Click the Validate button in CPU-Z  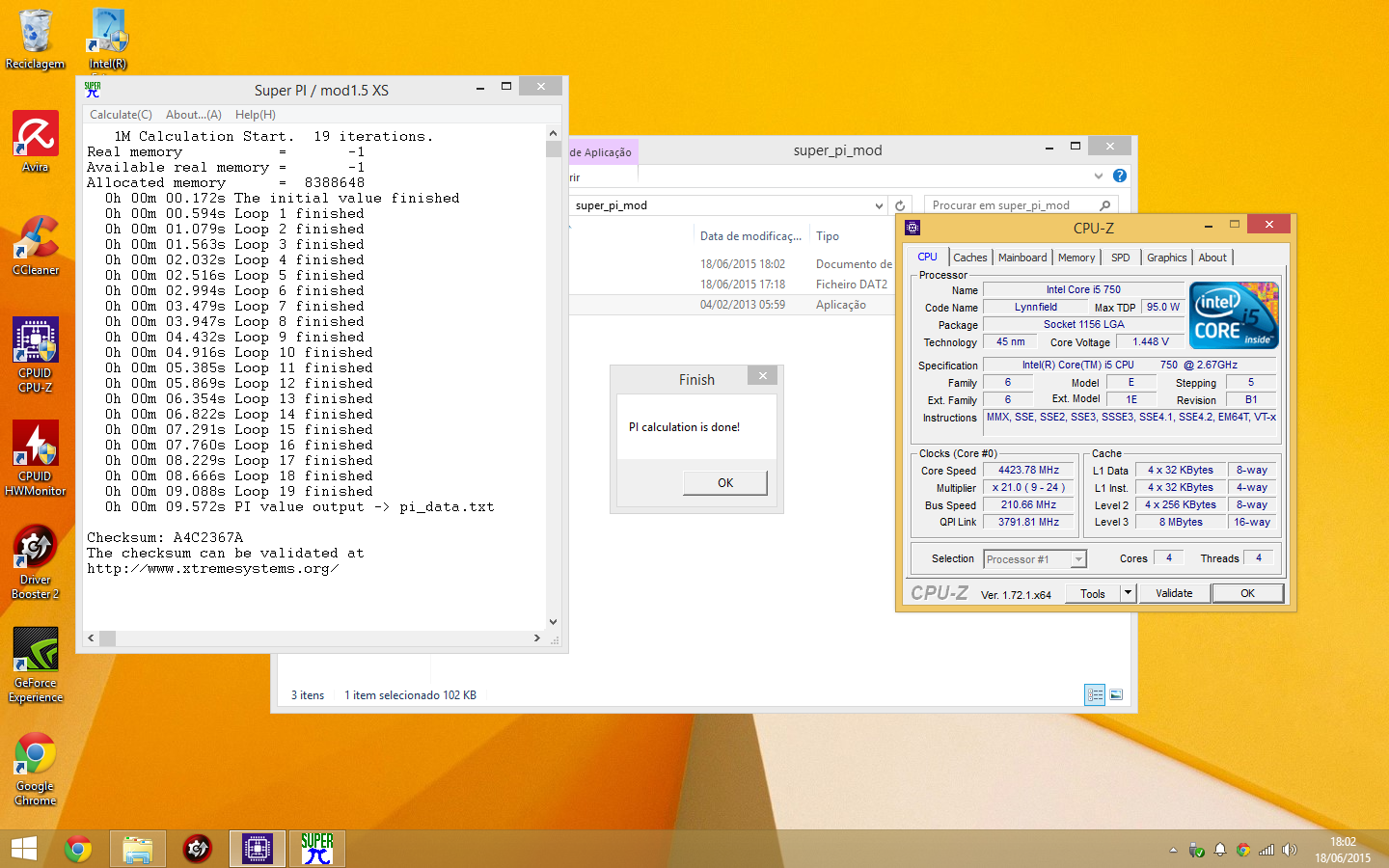click(x=1174, y=593)
